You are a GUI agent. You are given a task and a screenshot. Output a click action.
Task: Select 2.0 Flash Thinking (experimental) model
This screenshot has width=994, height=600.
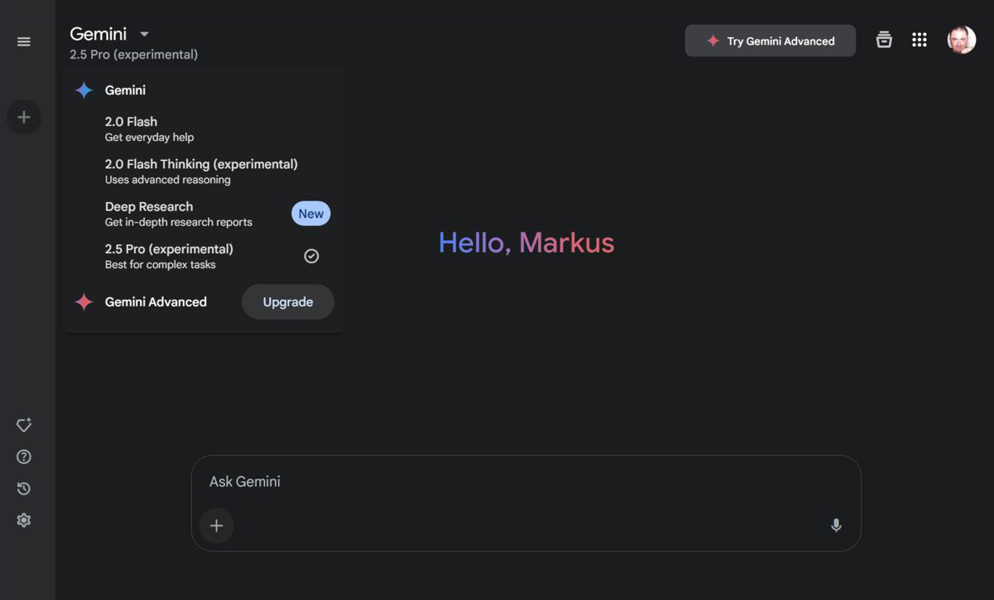point(203,171)
